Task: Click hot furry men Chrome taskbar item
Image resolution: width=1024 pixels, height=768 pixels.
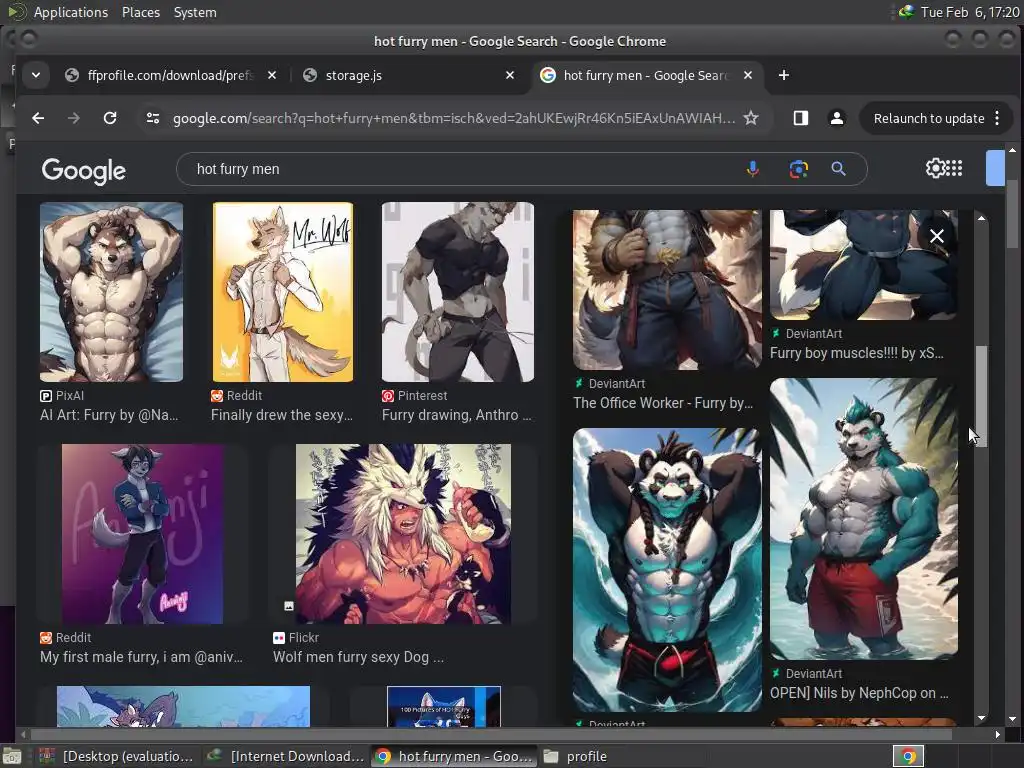Action: point(454,756)
